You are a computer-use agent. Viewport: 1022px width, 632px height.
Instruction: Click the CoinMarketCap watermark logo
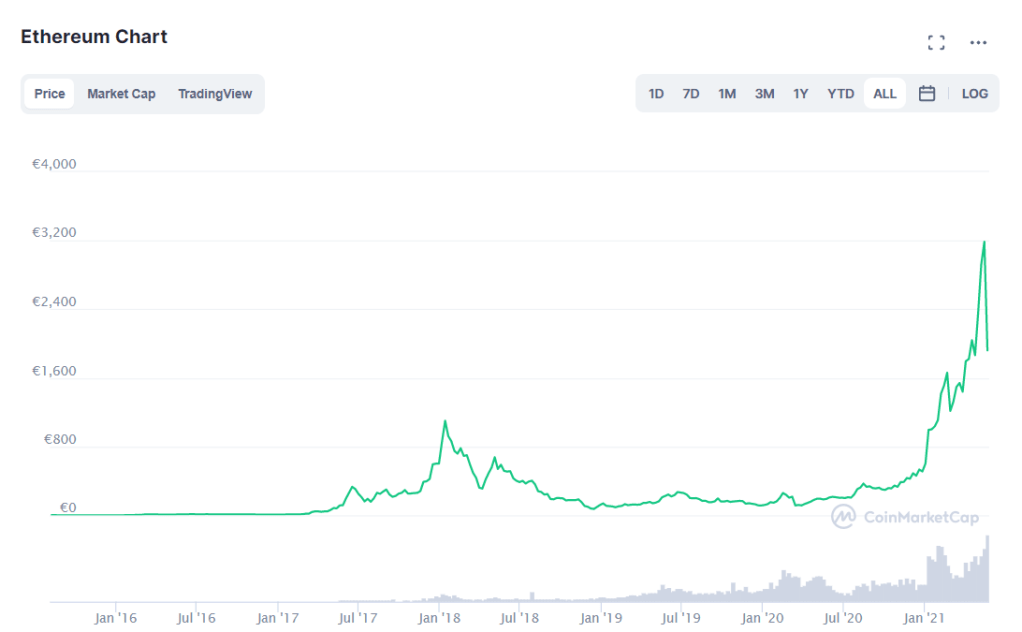pyautogui.click(x=906, y=516)
